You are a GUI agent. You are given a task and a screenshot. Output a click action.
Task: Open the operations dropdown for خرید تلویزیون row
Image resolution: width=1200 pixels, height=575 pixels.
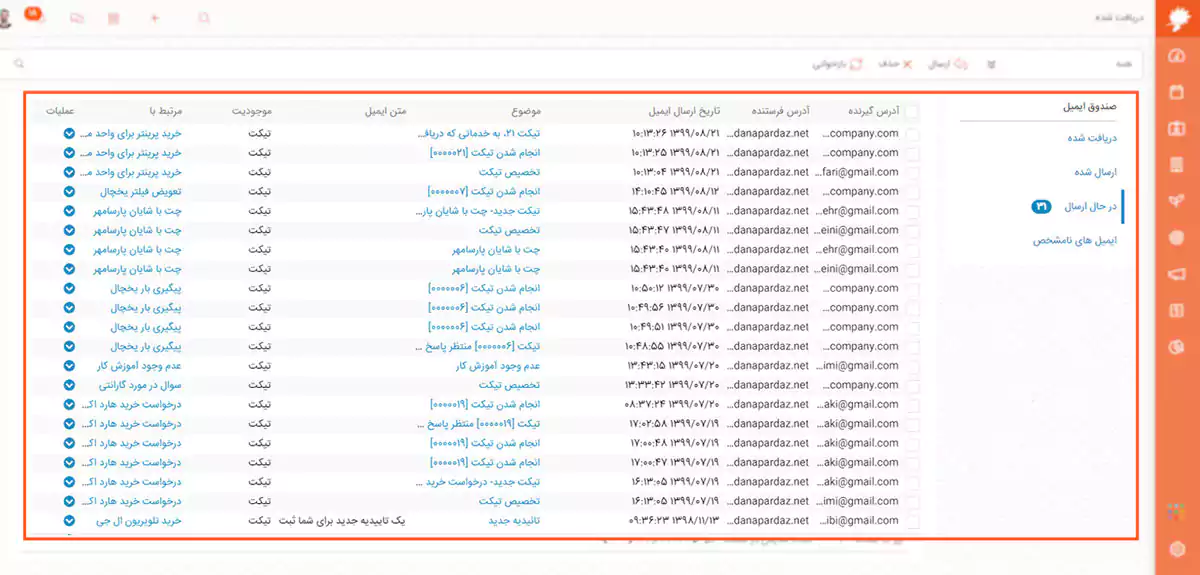[x=69, y=521]
